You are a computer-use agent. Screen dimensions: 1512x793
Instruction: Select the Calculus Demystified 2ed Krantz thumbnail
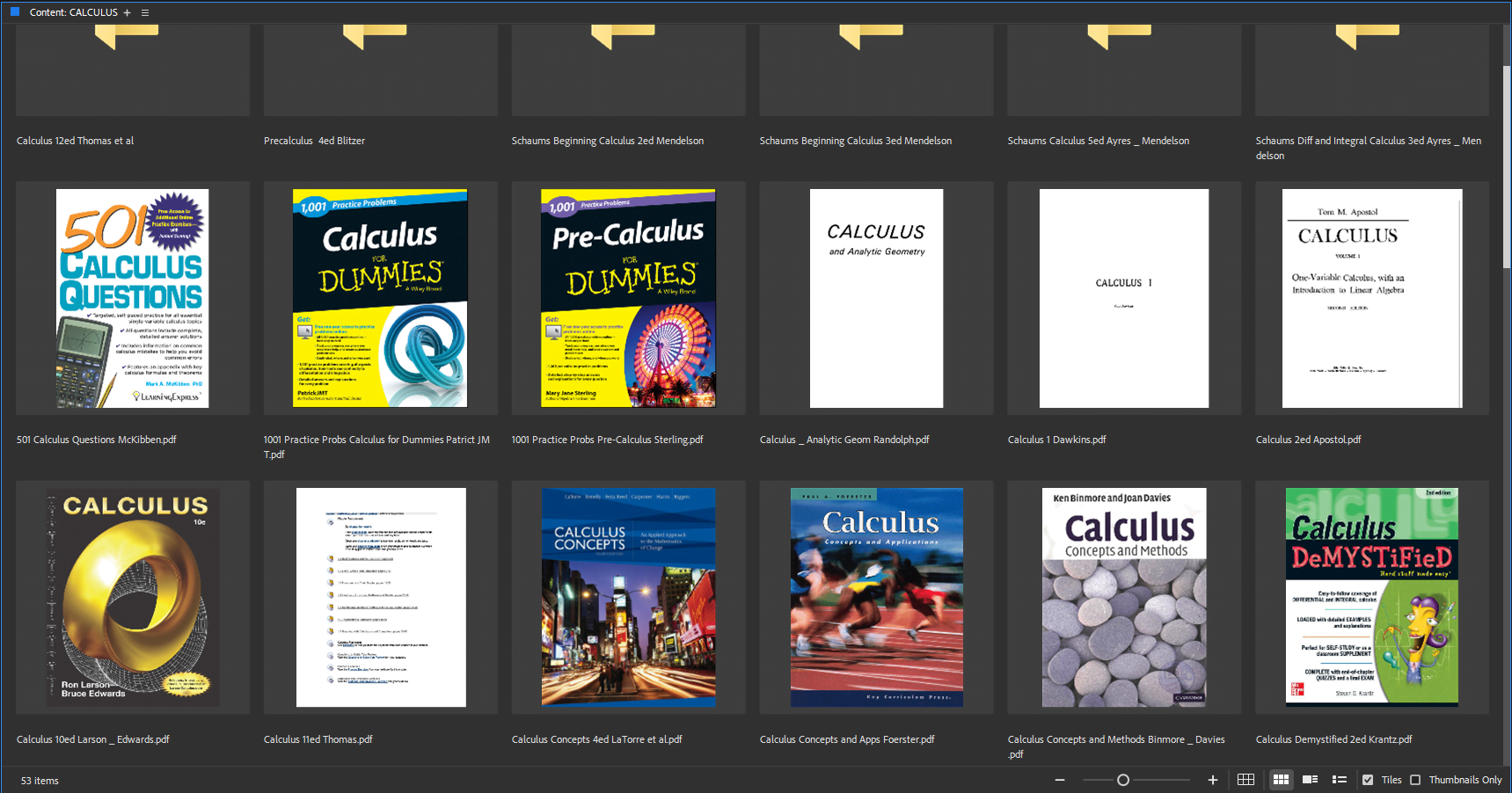pos(1371,597)
